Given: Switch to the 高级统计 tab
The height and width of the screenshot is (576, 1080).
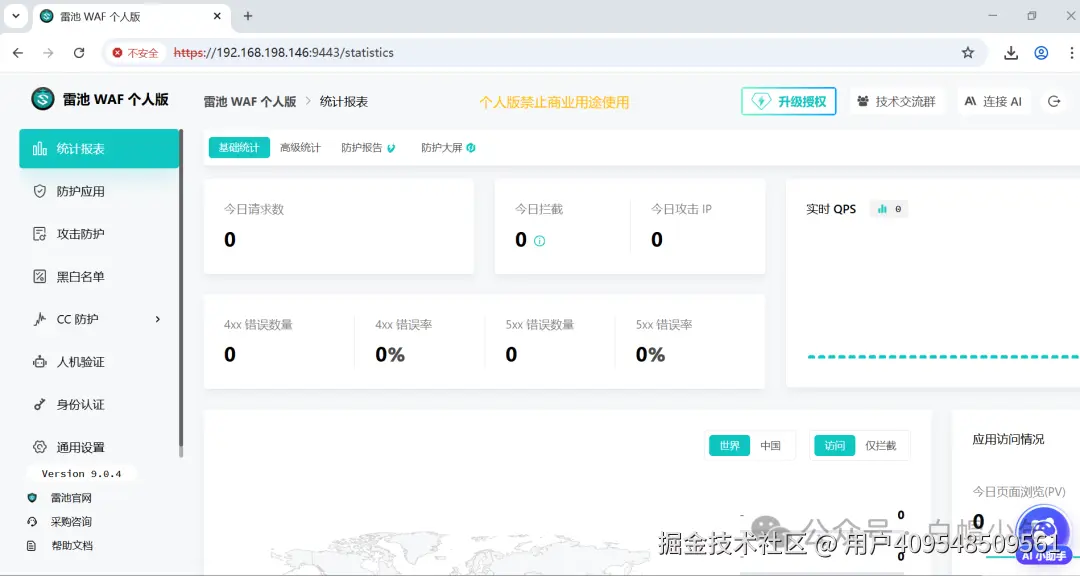Looking at the screenshot, I should point(300,146).
